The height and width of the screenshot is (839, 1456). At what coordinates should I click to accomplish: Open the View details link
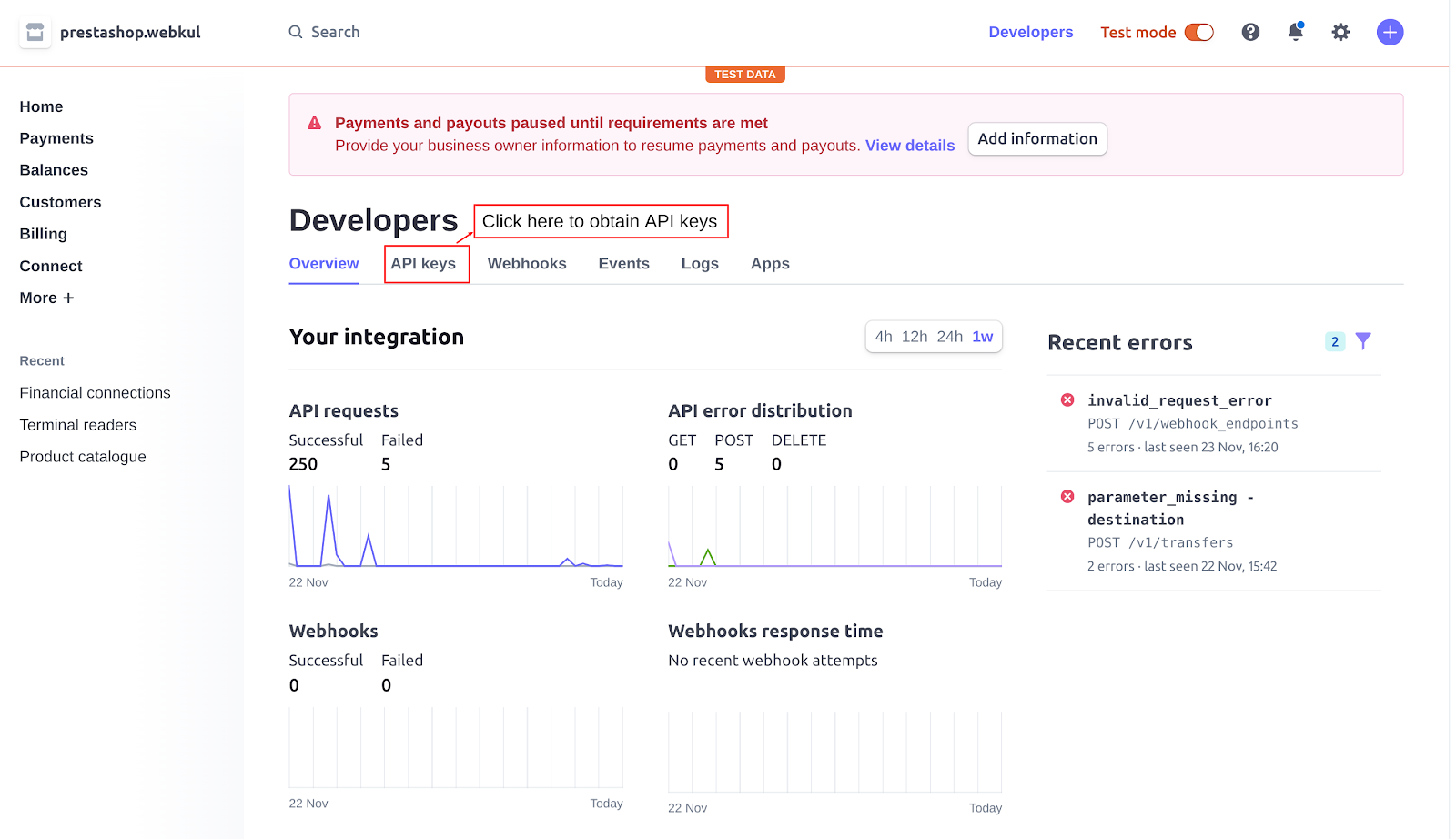910,146
